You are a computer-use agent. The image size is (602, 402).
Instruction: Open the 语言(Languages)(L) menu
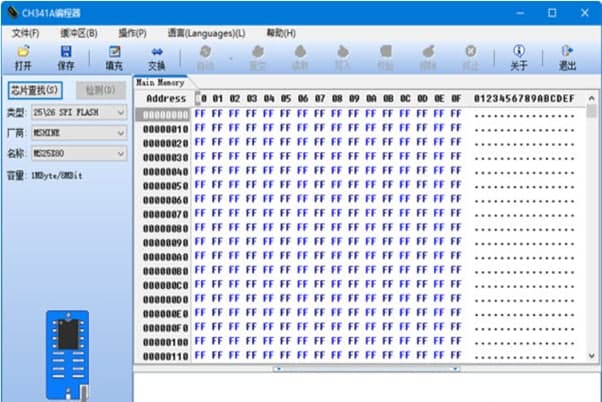pos(207,33)
